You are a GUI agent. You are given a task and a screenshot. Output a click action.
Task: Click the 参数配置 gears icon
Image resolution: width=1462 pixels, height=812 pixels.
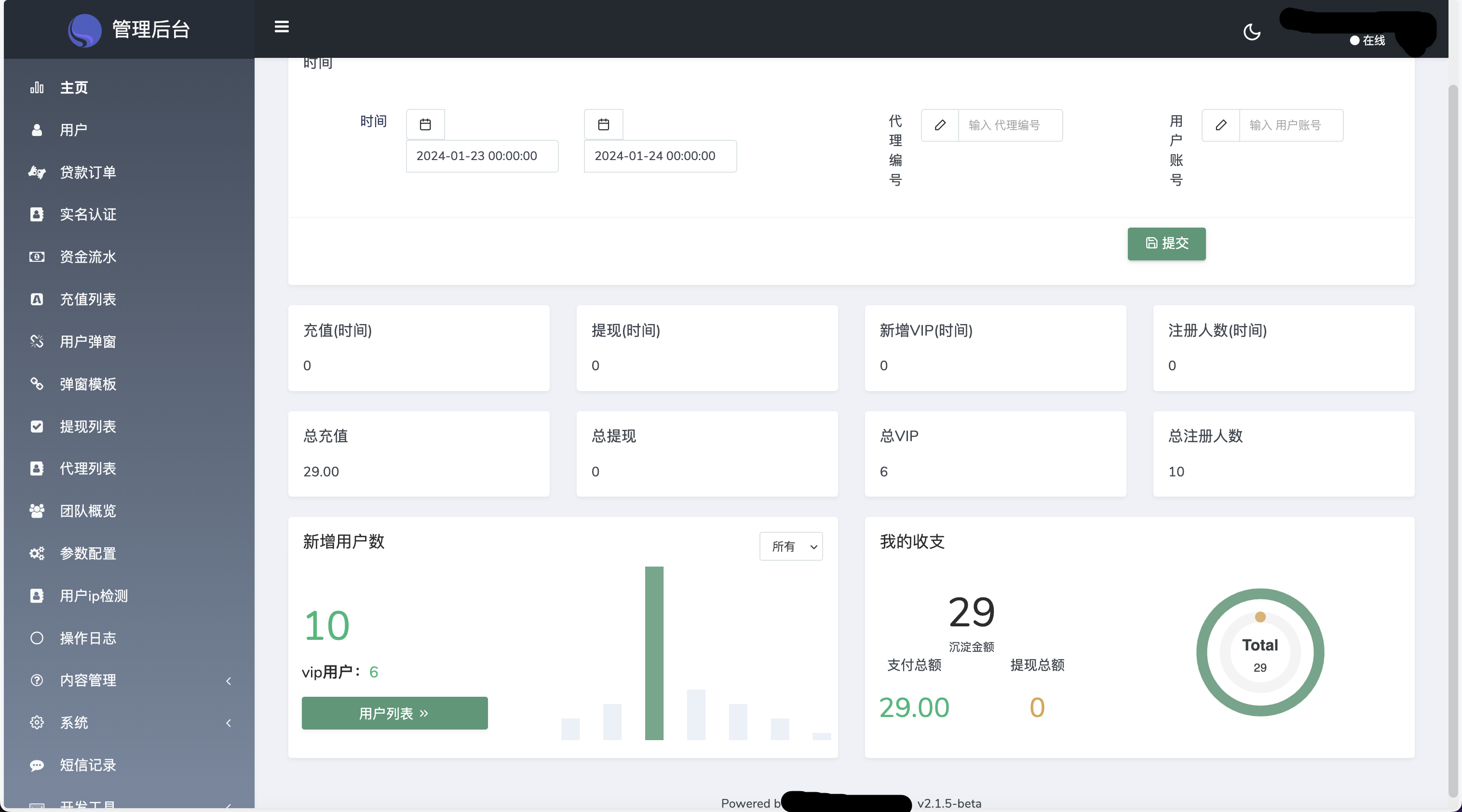[37, 553]
